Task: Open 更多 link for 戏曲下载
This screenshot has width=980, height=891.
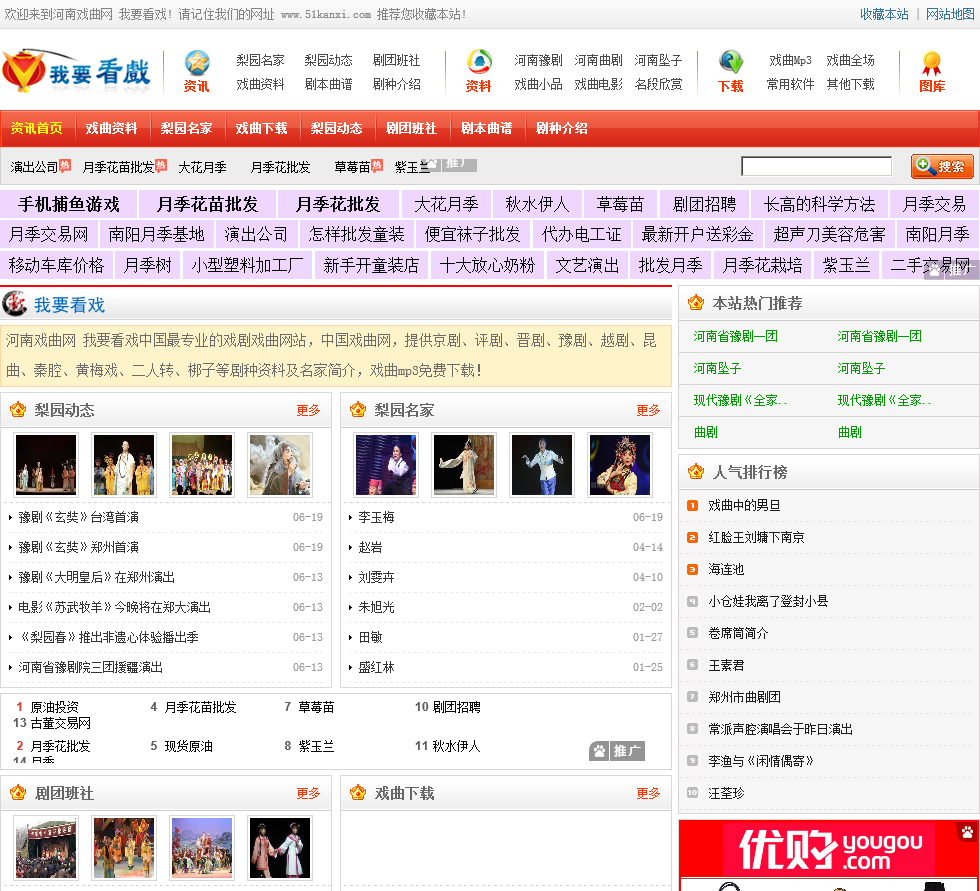Action: click(x=648, y=793)
